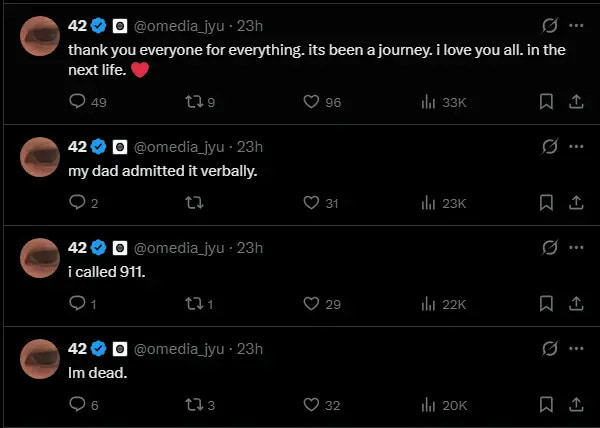
Task: Bookmark the "thank you everyone" tweet
Action: click(546, 101)
